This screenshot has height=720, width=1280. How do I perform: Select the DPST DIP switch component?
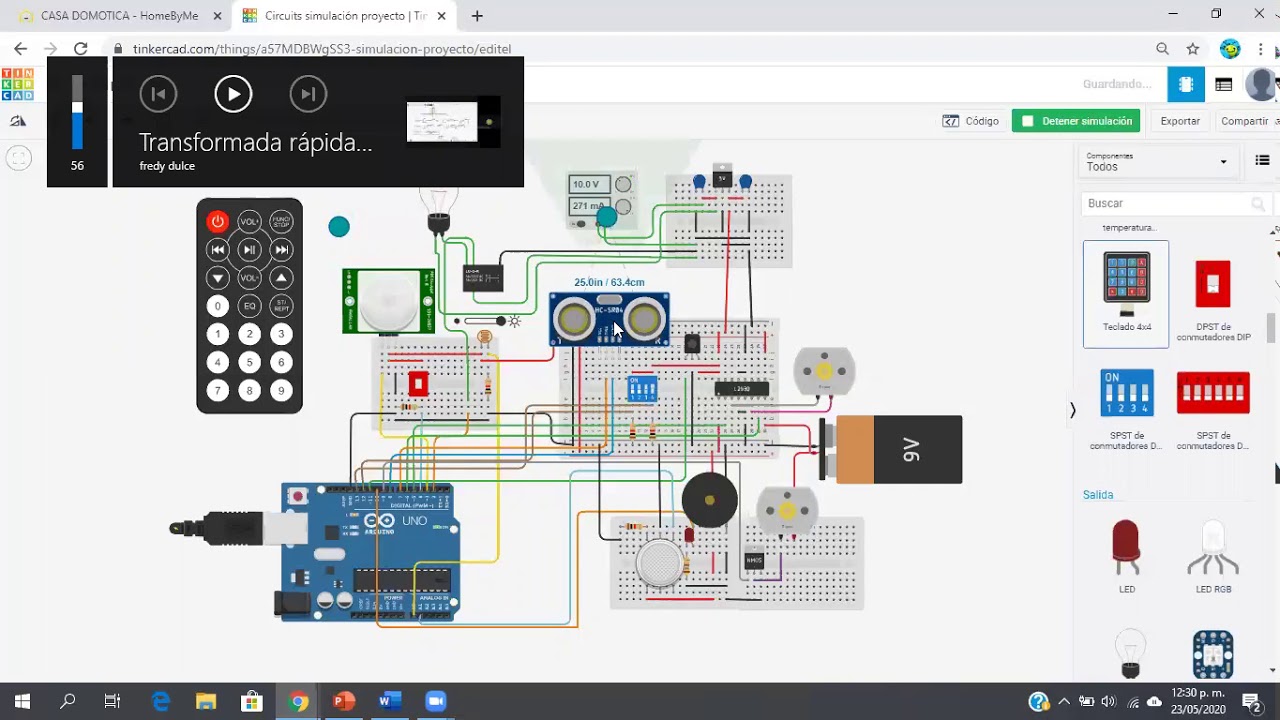pos(1213,294)
